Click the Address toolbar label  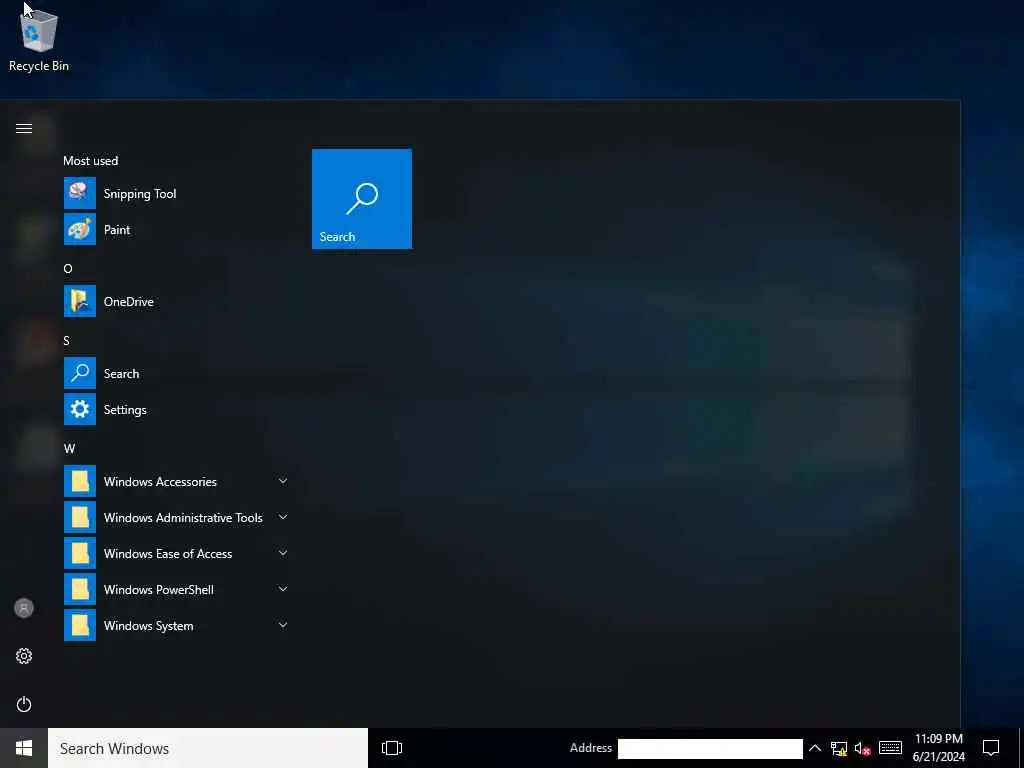click(x=590, y=748)
